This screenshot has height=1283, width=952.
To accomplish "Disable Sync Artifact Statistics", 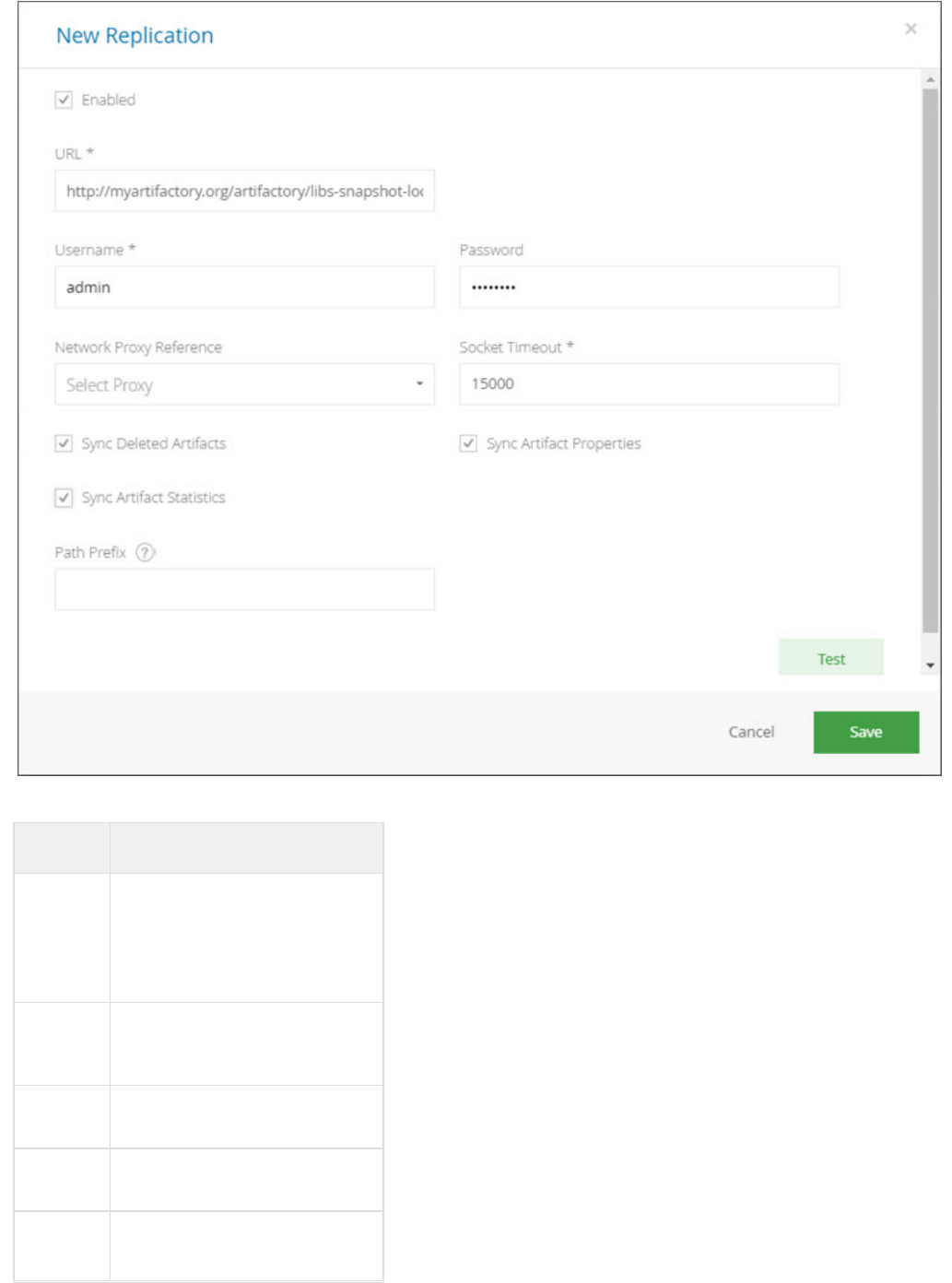I will click(x=64, y=498).
